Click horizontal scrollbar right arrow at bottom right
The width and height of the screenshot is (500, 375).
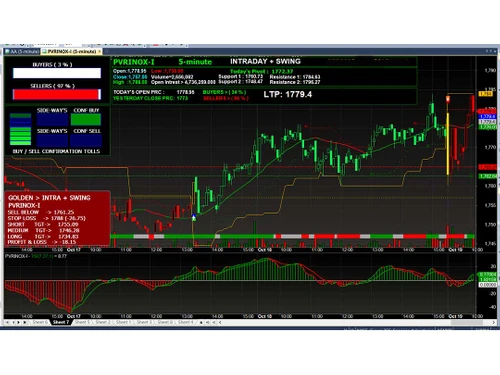click(494, 322)
